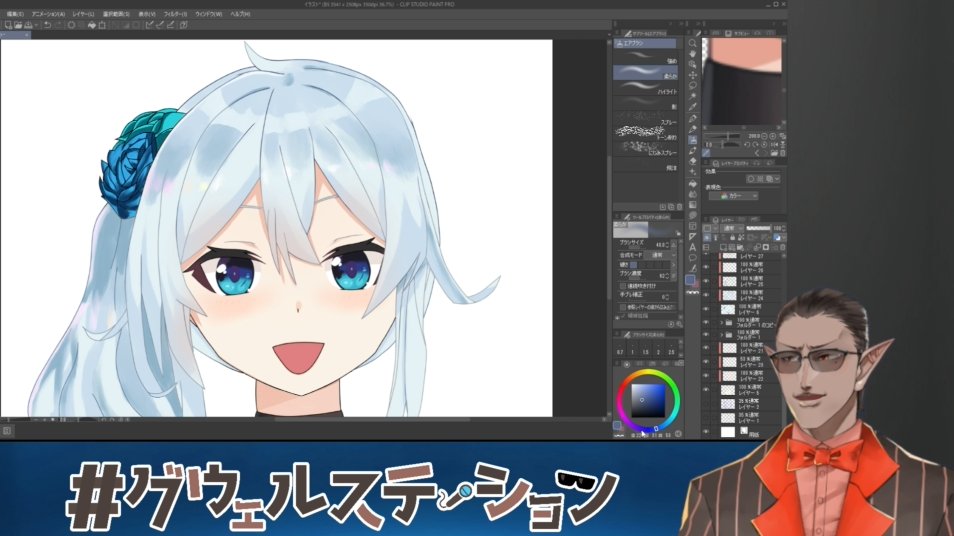Hide layer レイヤー 5

click(x=706, y=389)
